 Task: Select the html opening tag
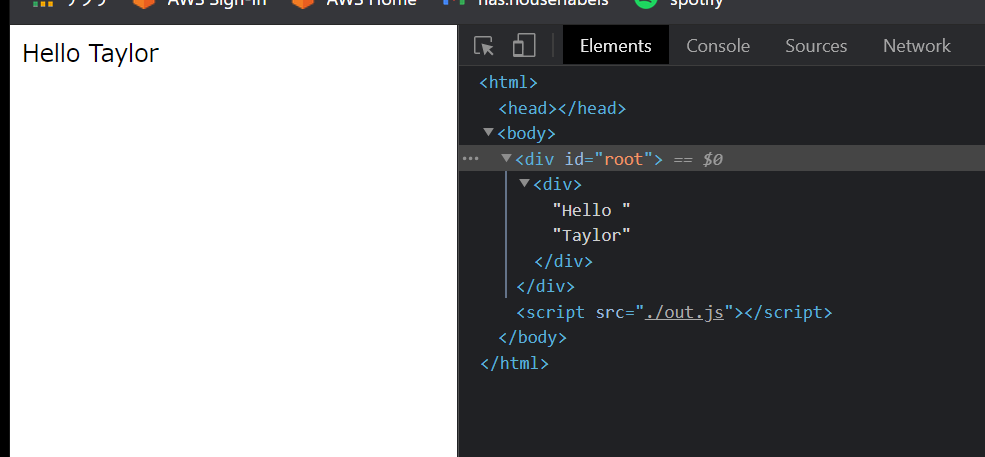click(509, 82)
